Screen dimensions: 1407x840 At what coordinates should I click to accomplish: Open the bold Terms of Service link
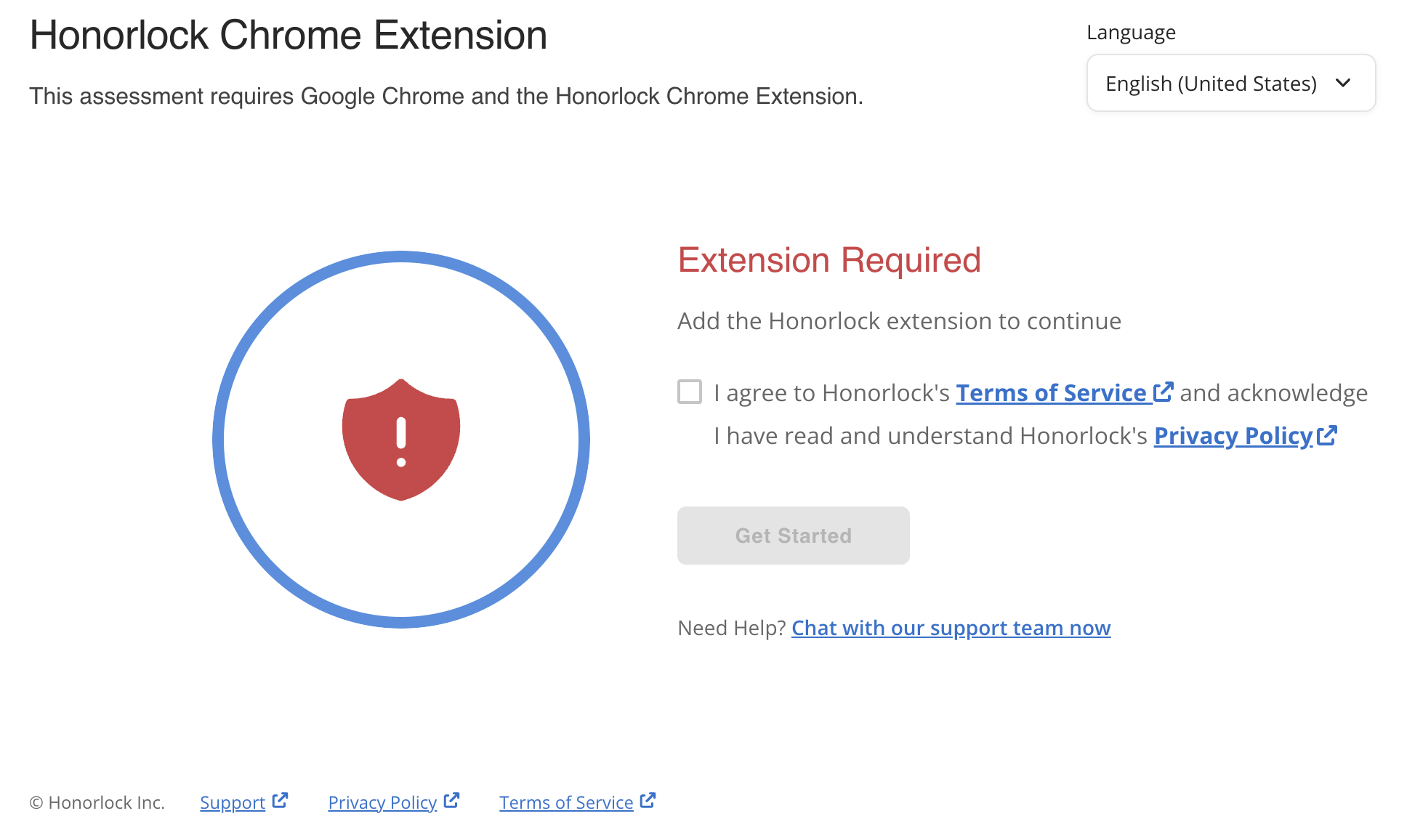(1050, 393)
